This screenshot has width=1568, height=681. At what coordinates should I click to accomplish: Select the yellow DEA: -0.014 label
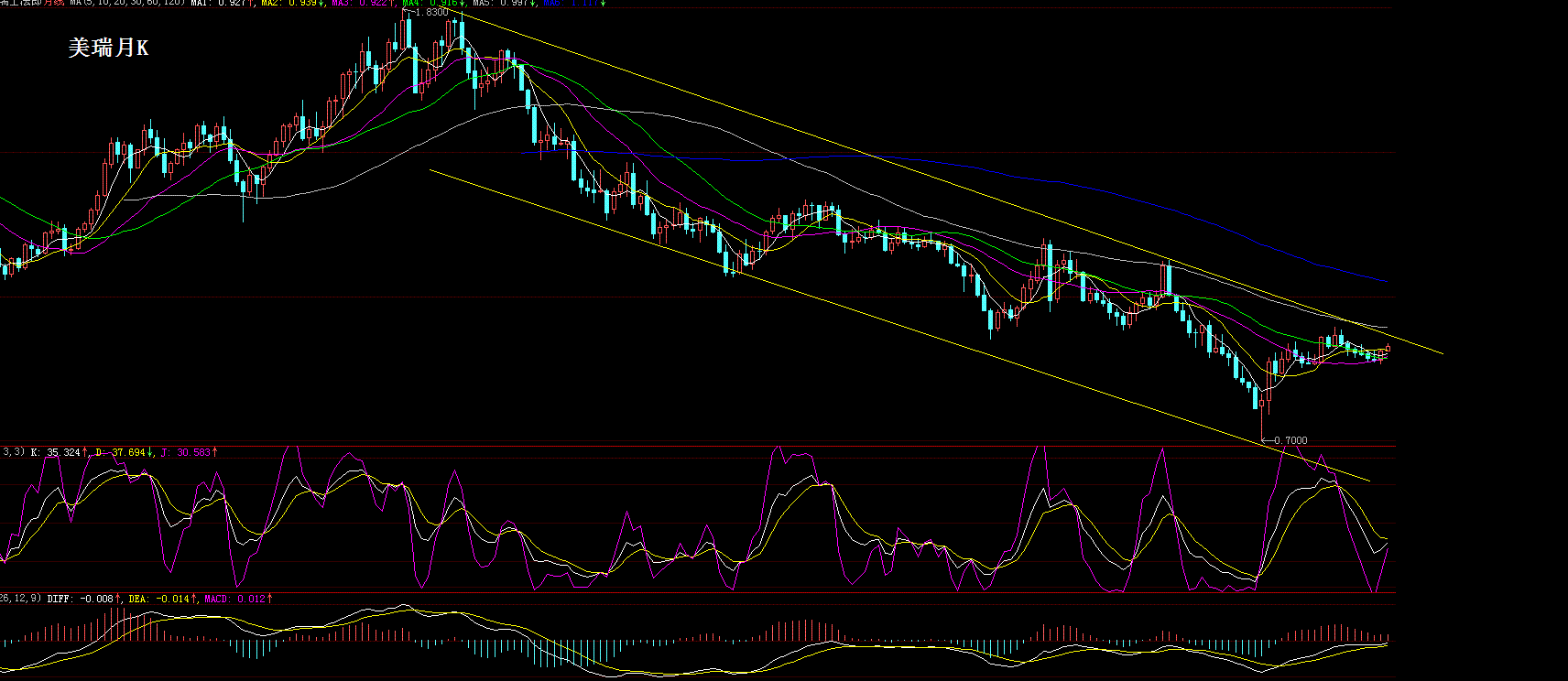(x=163, y=599)
